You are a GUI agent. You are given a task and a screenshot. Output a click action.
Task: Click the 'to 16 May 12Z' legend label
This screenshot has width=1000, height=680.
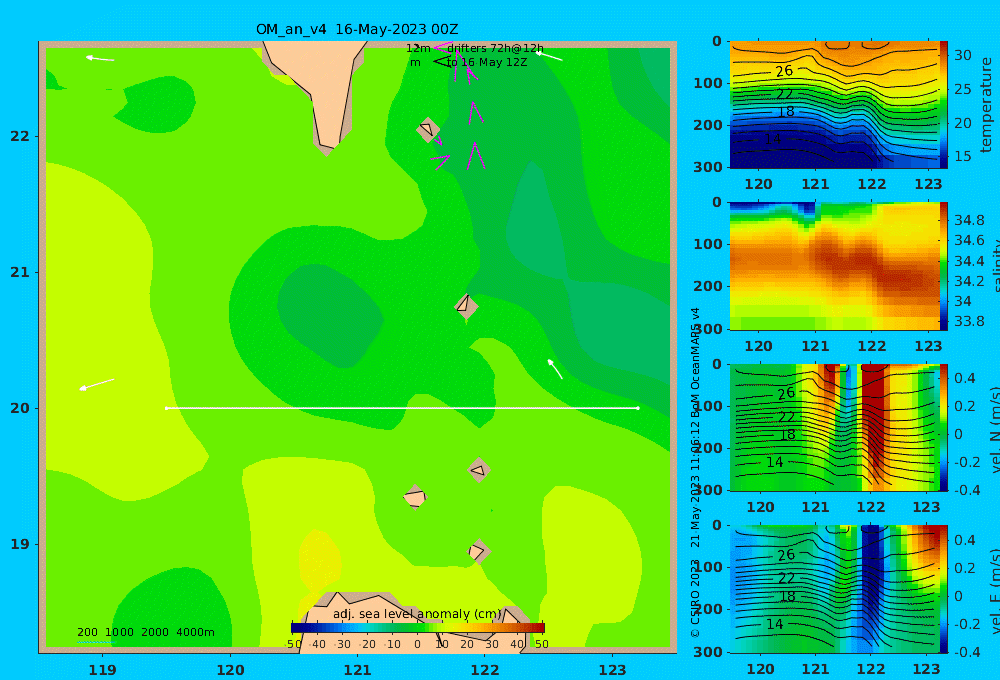pos(487,63)
